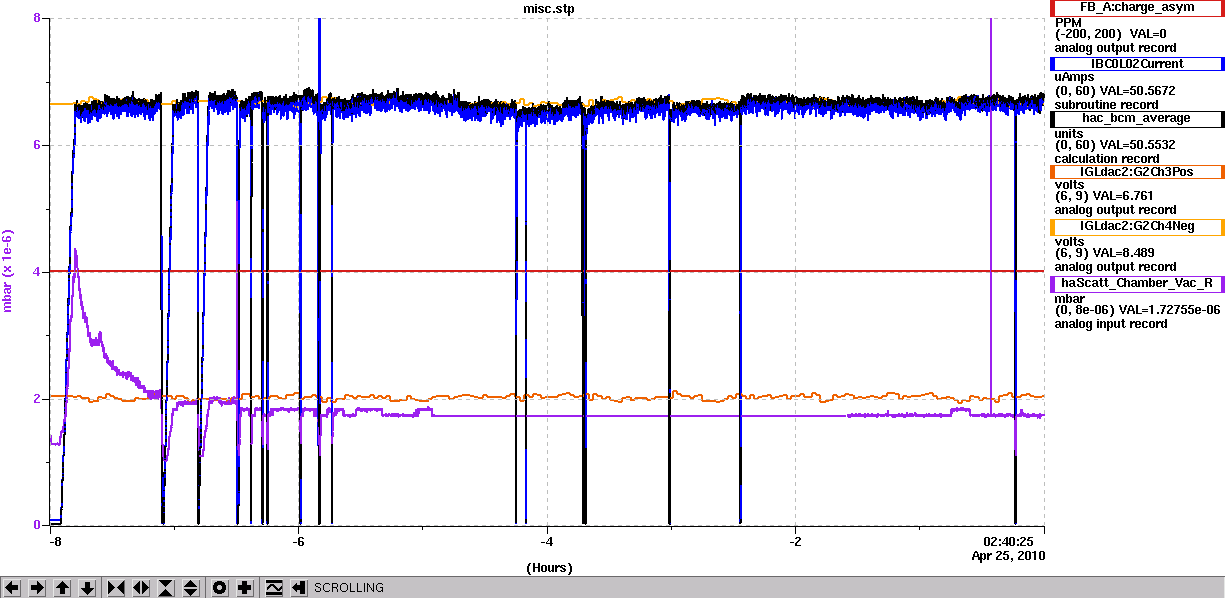Click the -2 hours axis tick label
The height and width of the screenshot is (598, 1225).
click(x=795, y=541)
